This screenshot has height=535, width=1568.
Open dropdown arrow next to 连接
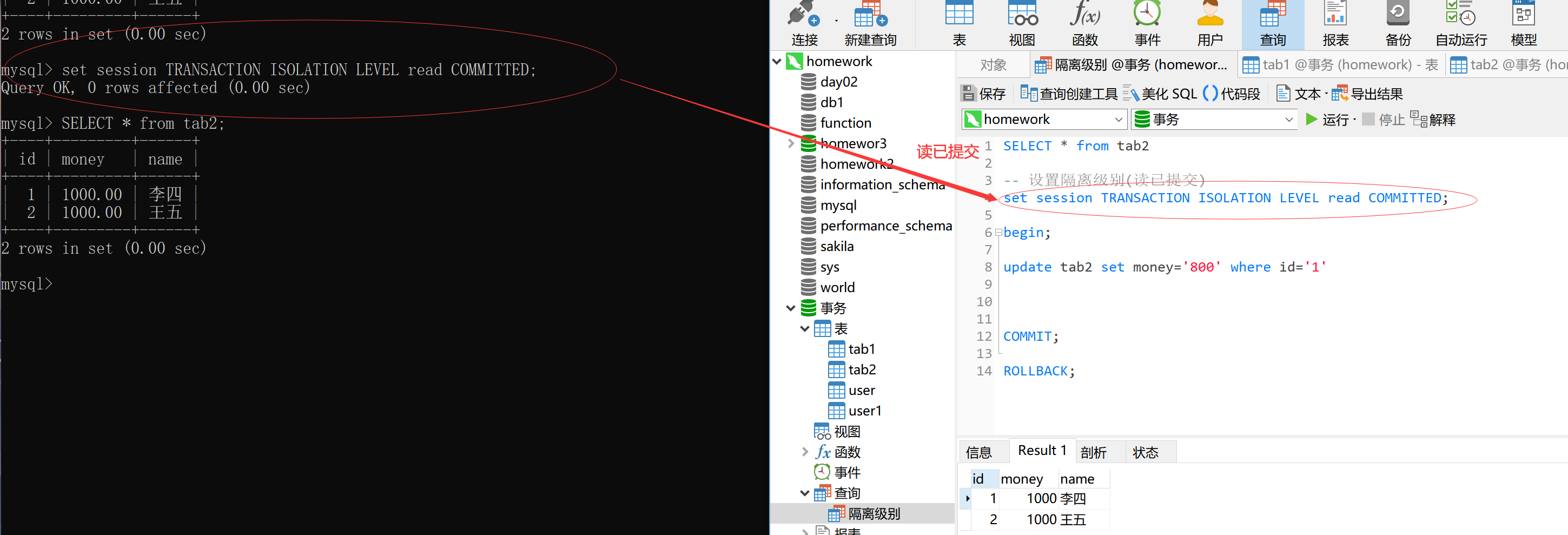836,21
